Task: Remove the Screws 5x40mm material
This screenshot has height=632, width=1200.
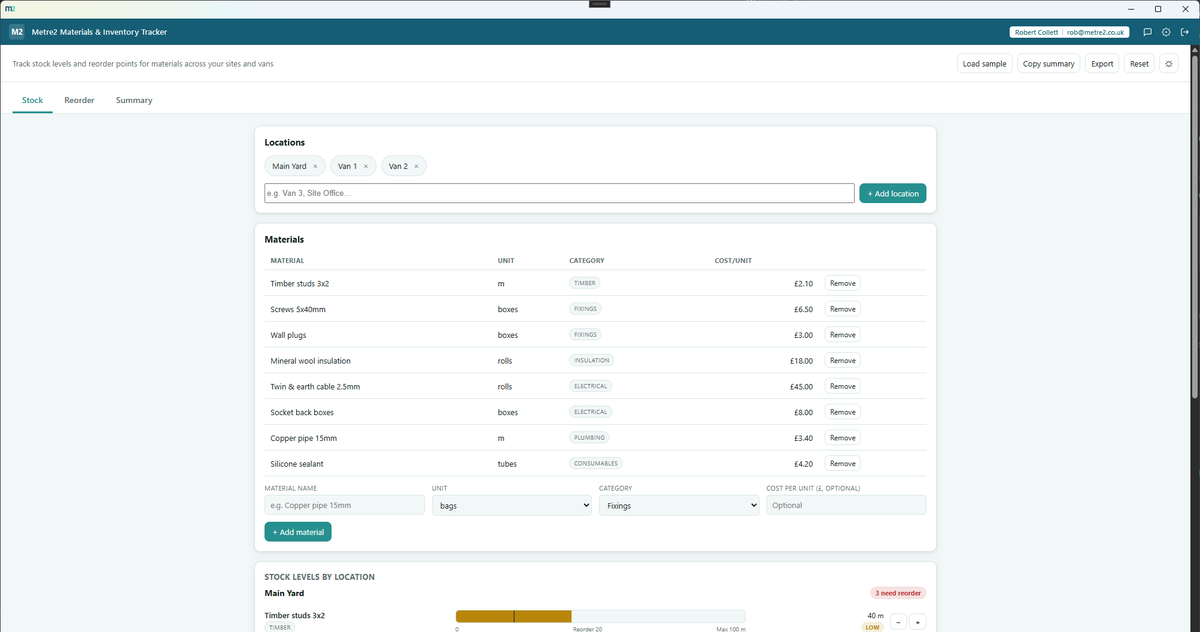Action: coord(843,309)
